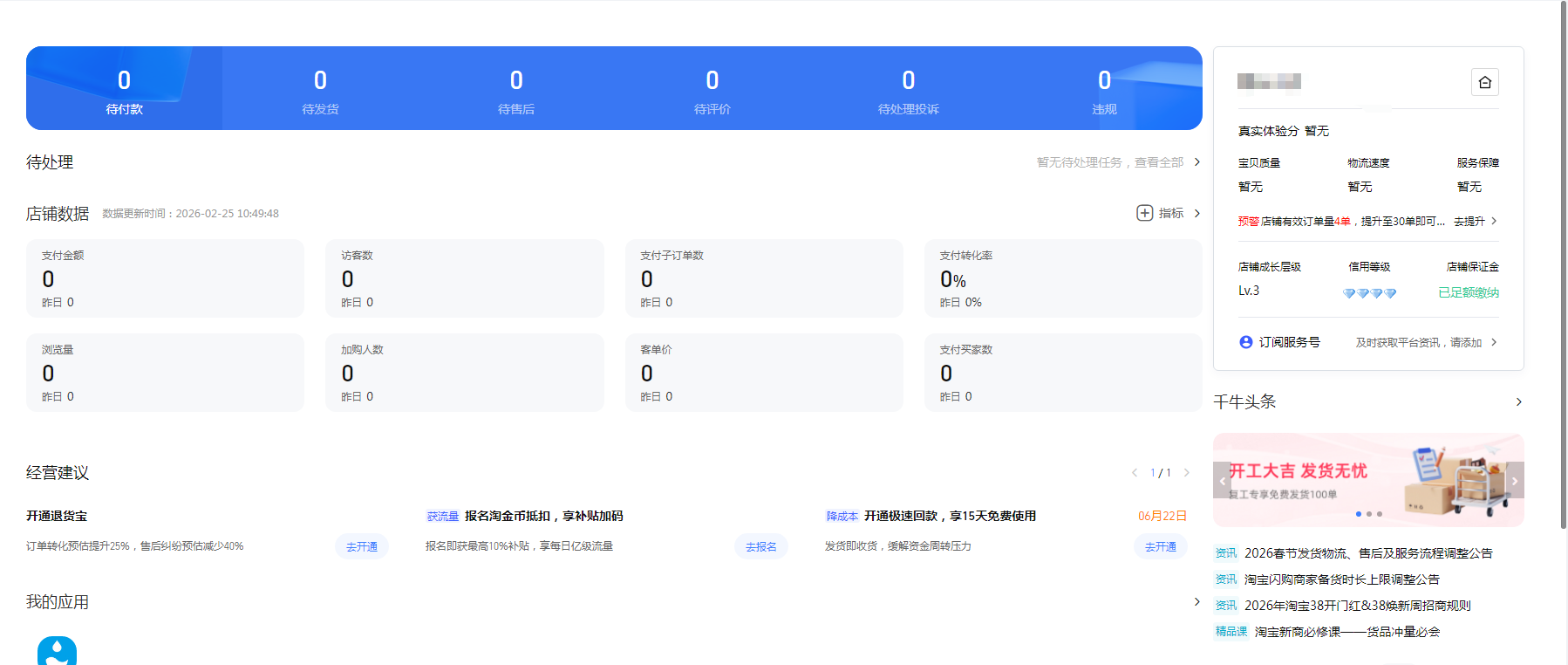Click the 订阅服务号 label
This screenshot has width=1568, height=665.
coord(1290,342)
